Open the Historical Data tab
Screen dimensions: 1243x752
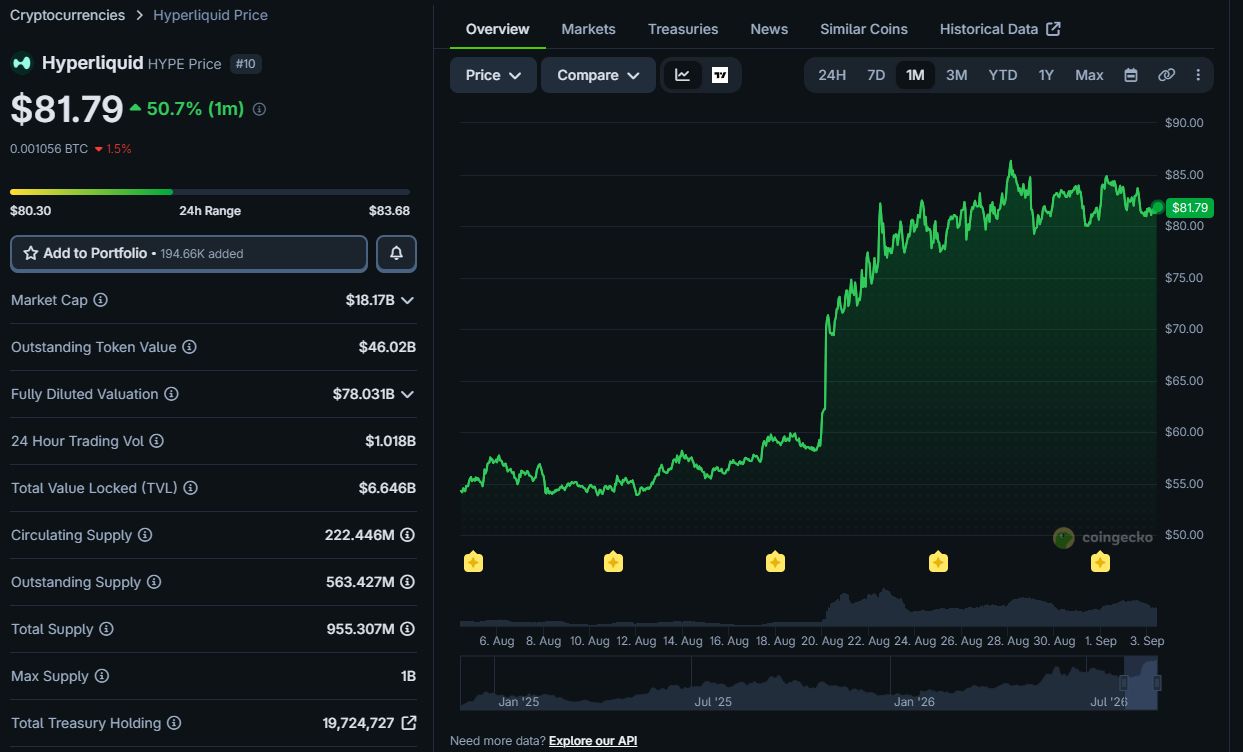click(1000, 29)
